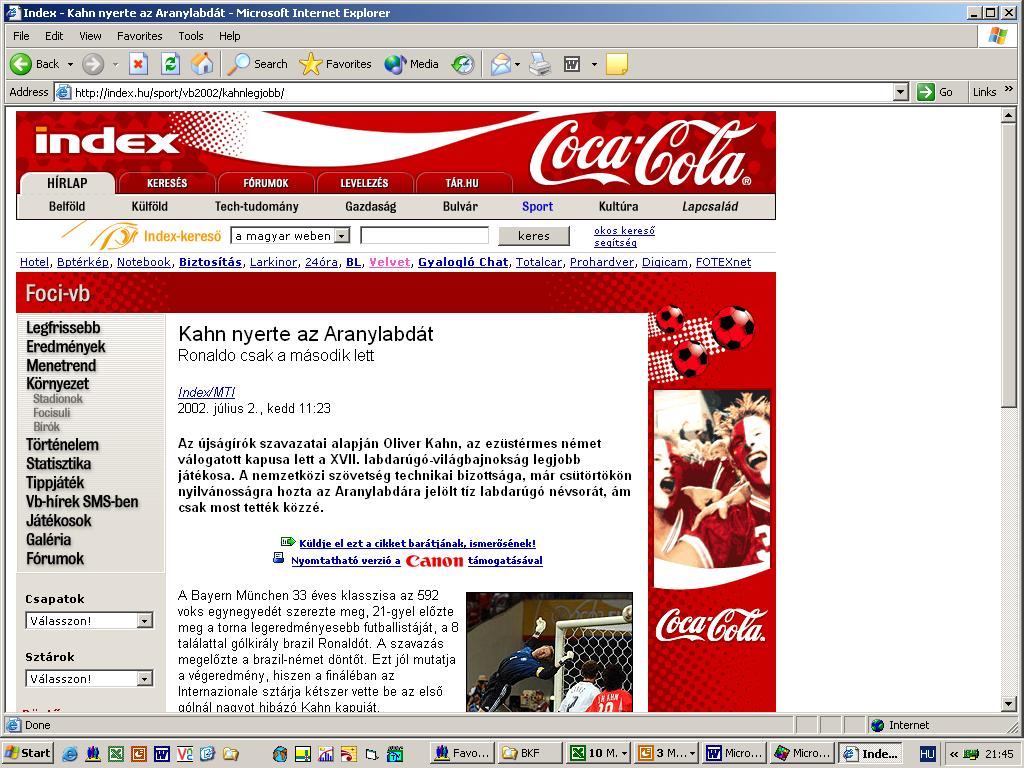1024x768 pixels.
Task: Open the Kultúra section
Action: coord(618,206)
